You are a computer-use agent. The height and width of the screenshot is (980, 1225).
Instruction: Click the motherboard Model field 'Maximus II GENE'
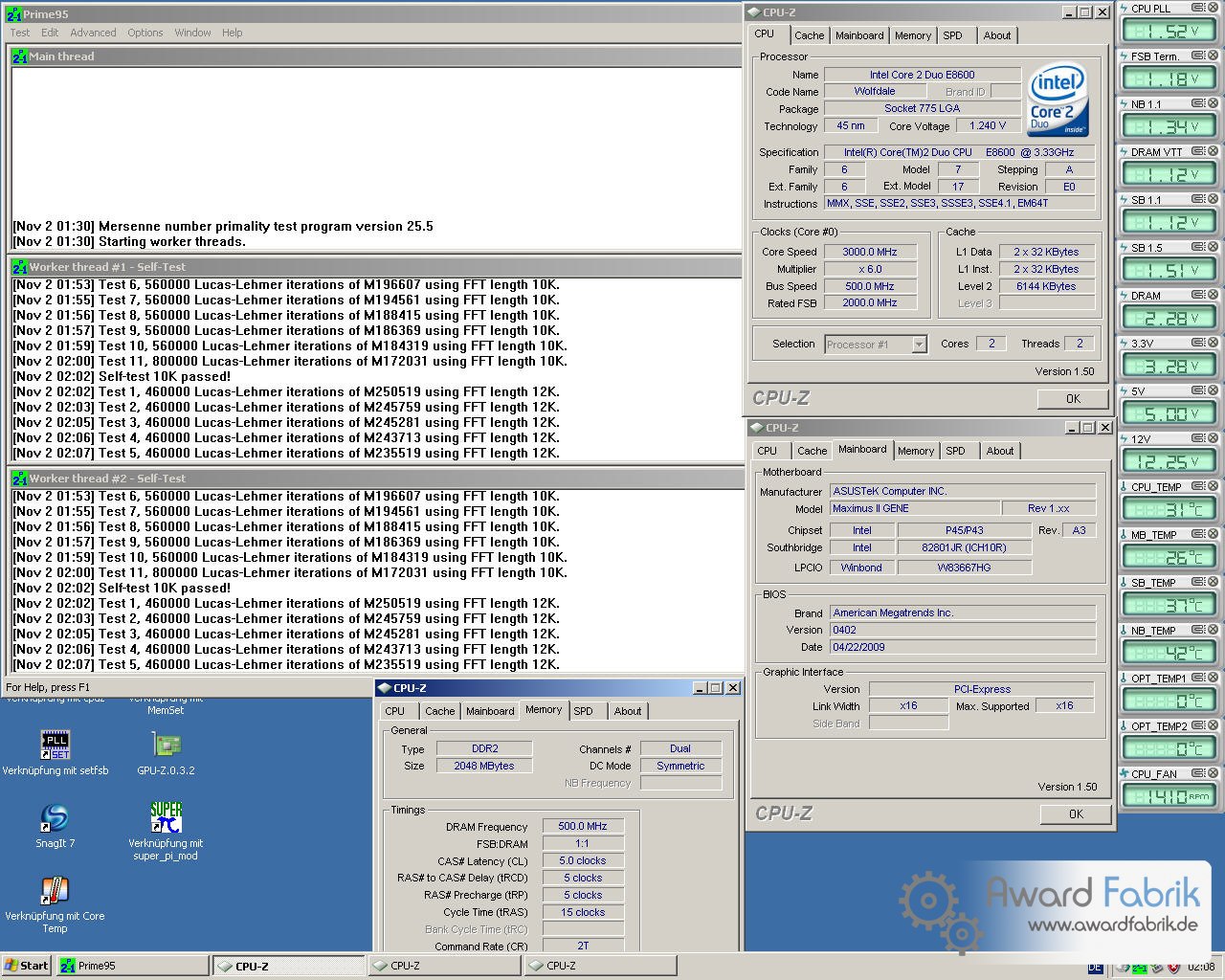[914, 508]
